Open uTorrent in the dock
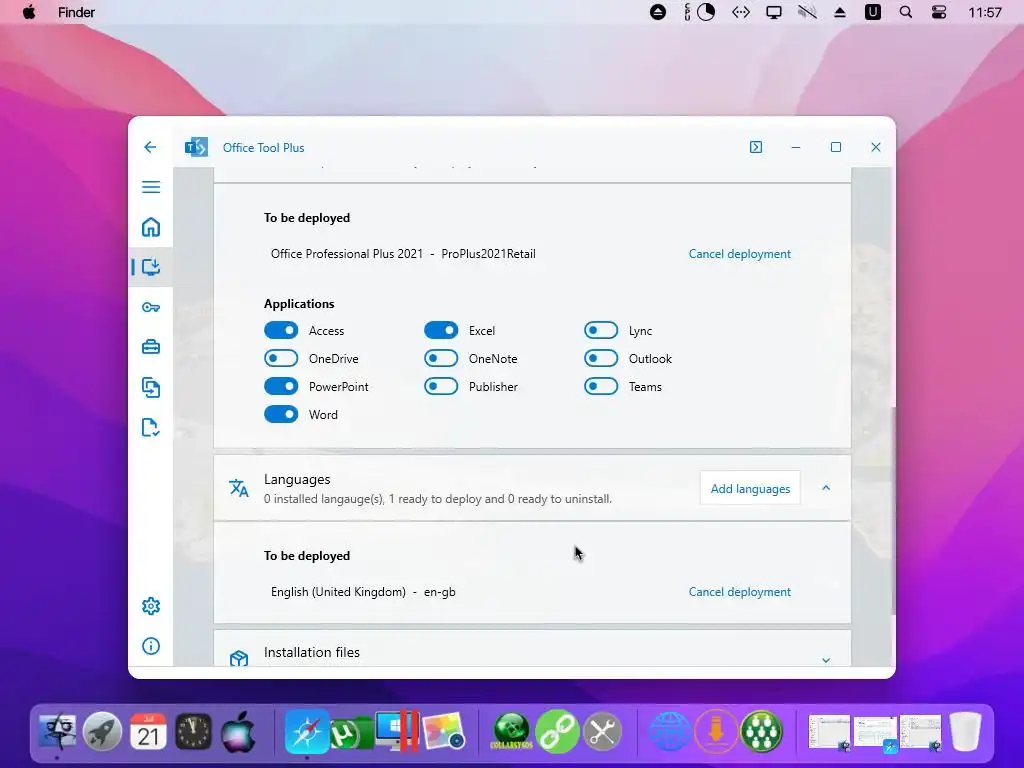 [x=351, y=733]
